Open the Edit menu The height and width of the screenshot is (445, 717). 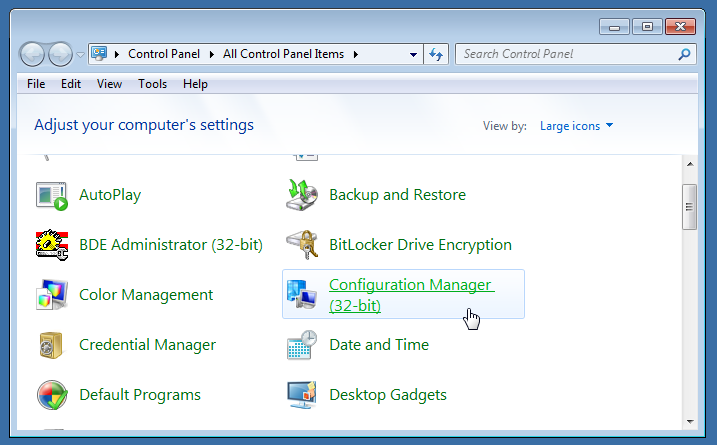point(71,84)
